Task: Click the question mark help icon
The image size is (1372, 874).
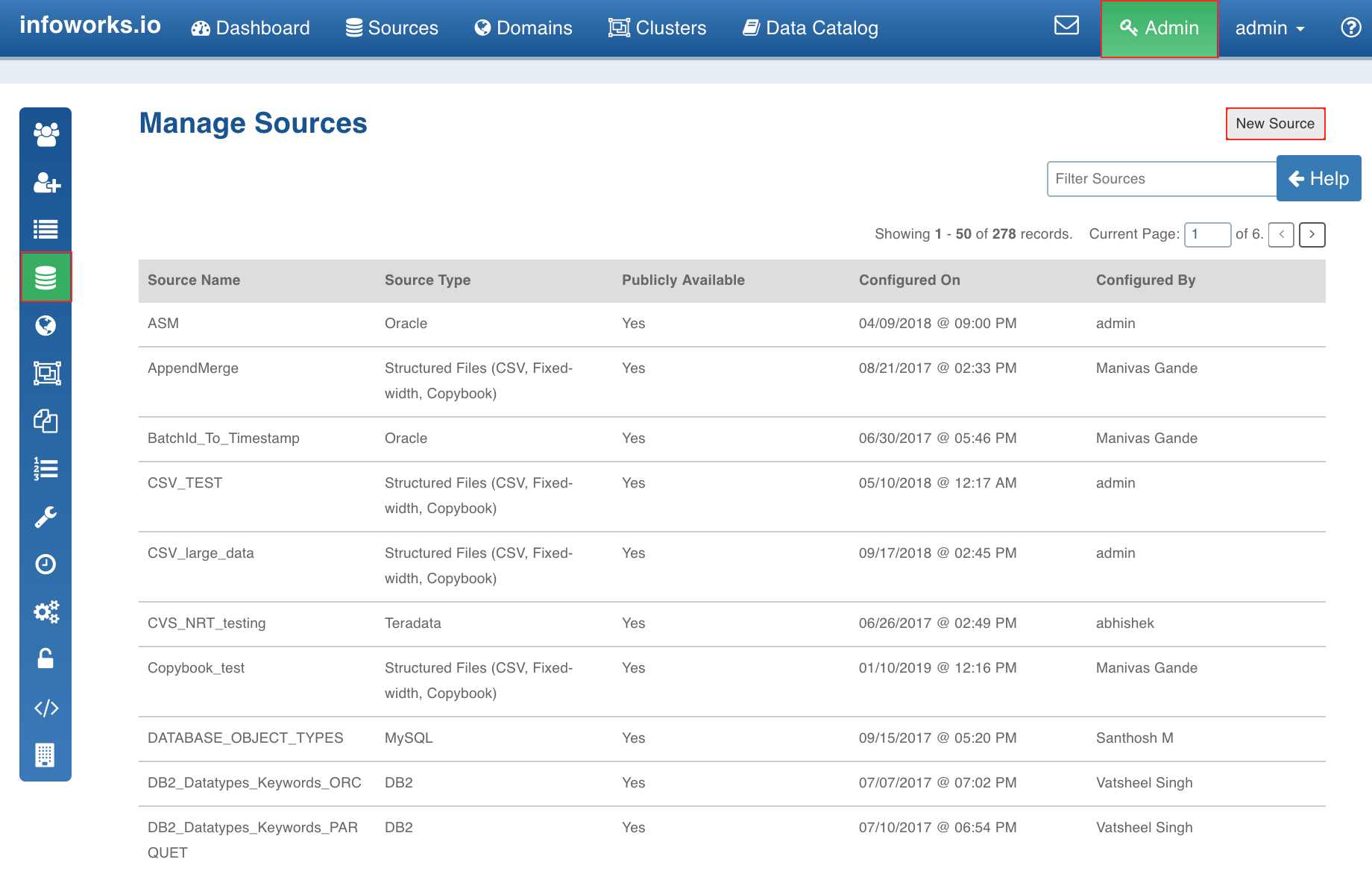Action: (x=1350, y=28)
